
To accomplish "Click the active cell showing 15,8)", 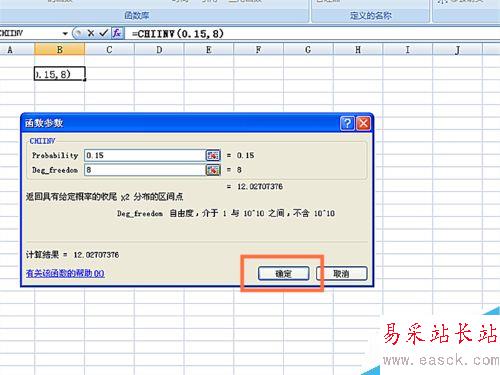I will [60, 74].
